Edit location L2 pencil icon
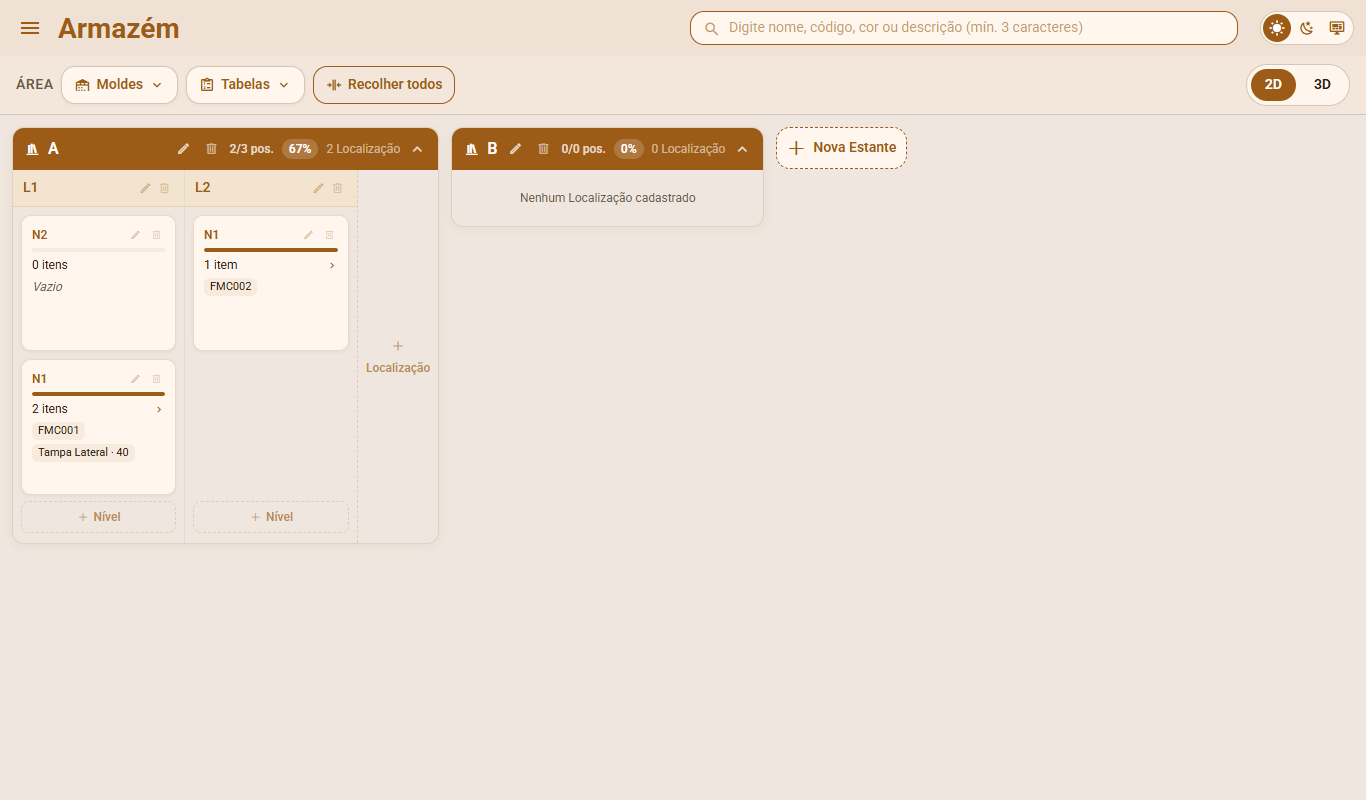This screenshot has height=800, width=1366. pos(319,188)
